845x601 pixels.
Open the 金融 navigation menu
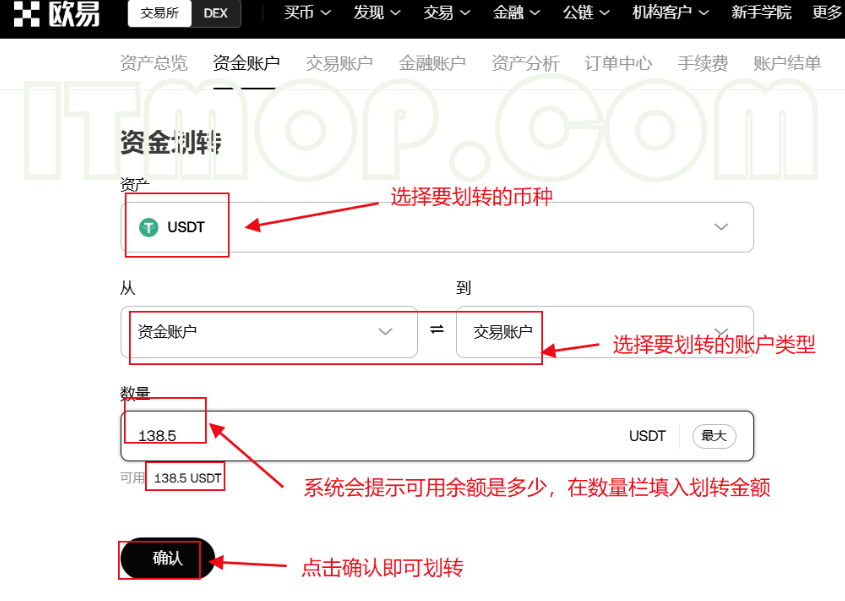(517, 13)
